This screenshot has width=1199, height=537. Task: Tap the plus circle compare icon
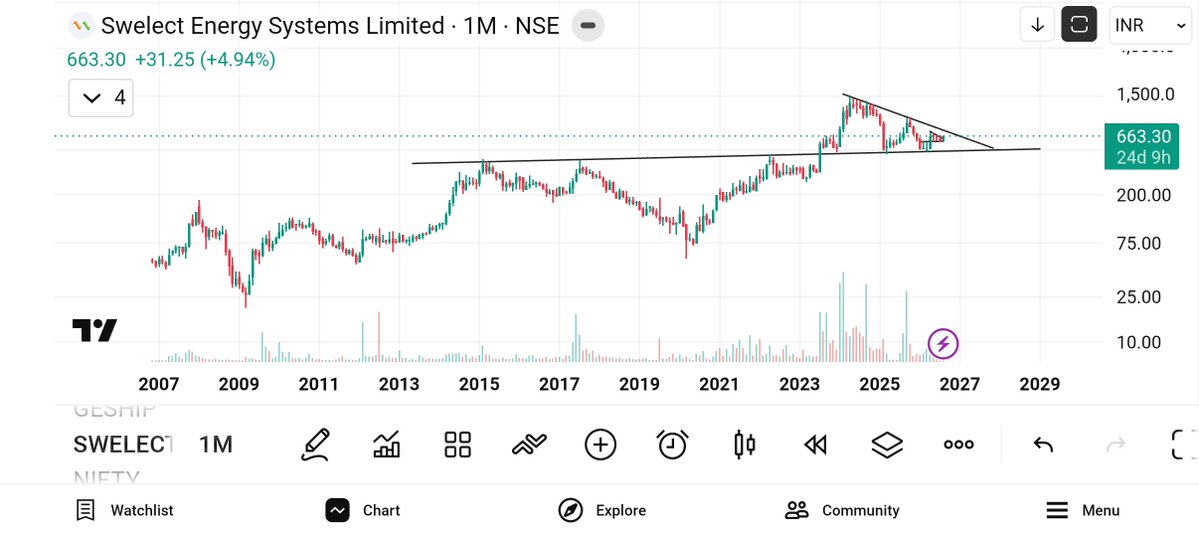tap(600, 444)
